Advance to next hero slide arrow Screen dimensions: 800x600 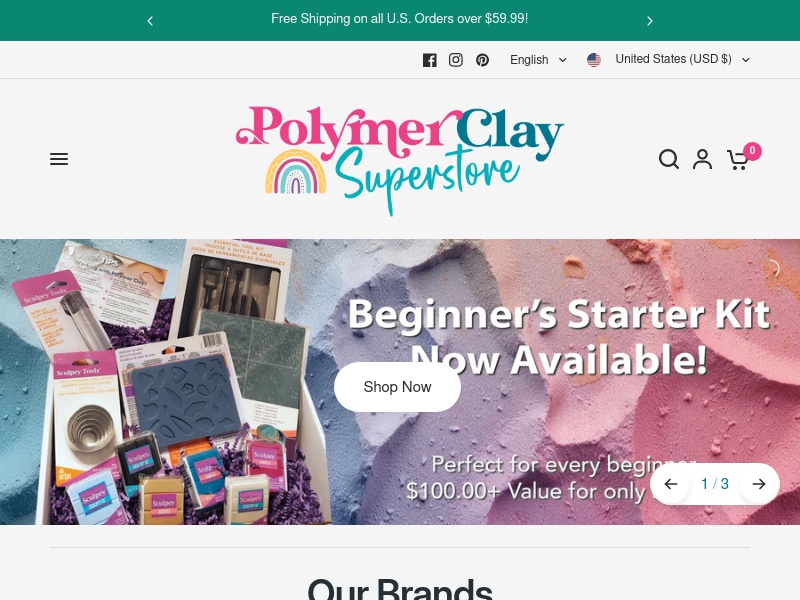click(x=759, y=484)
